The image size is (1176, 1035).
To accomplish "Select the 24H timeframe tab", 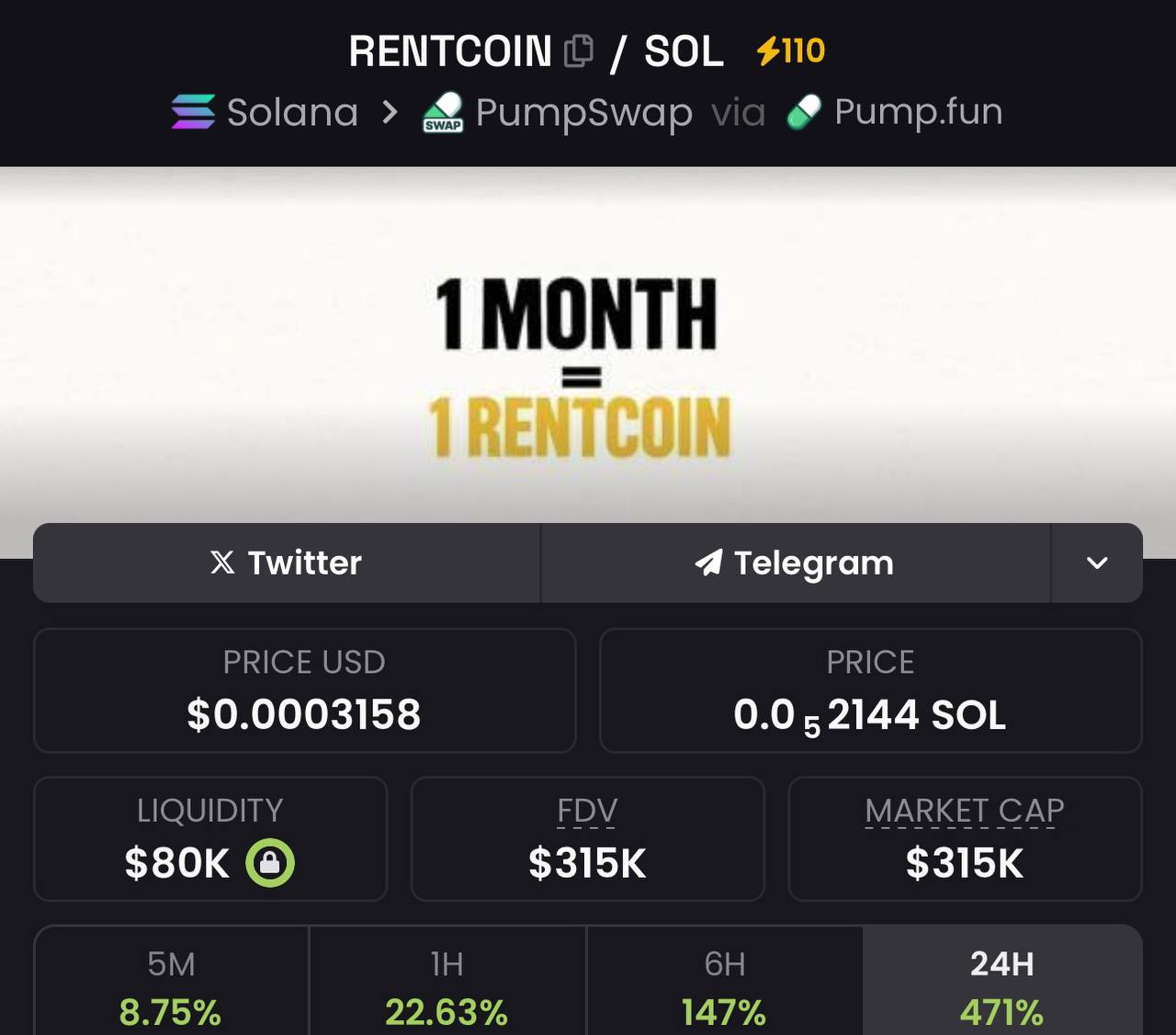I will [x=1002, y=981].
